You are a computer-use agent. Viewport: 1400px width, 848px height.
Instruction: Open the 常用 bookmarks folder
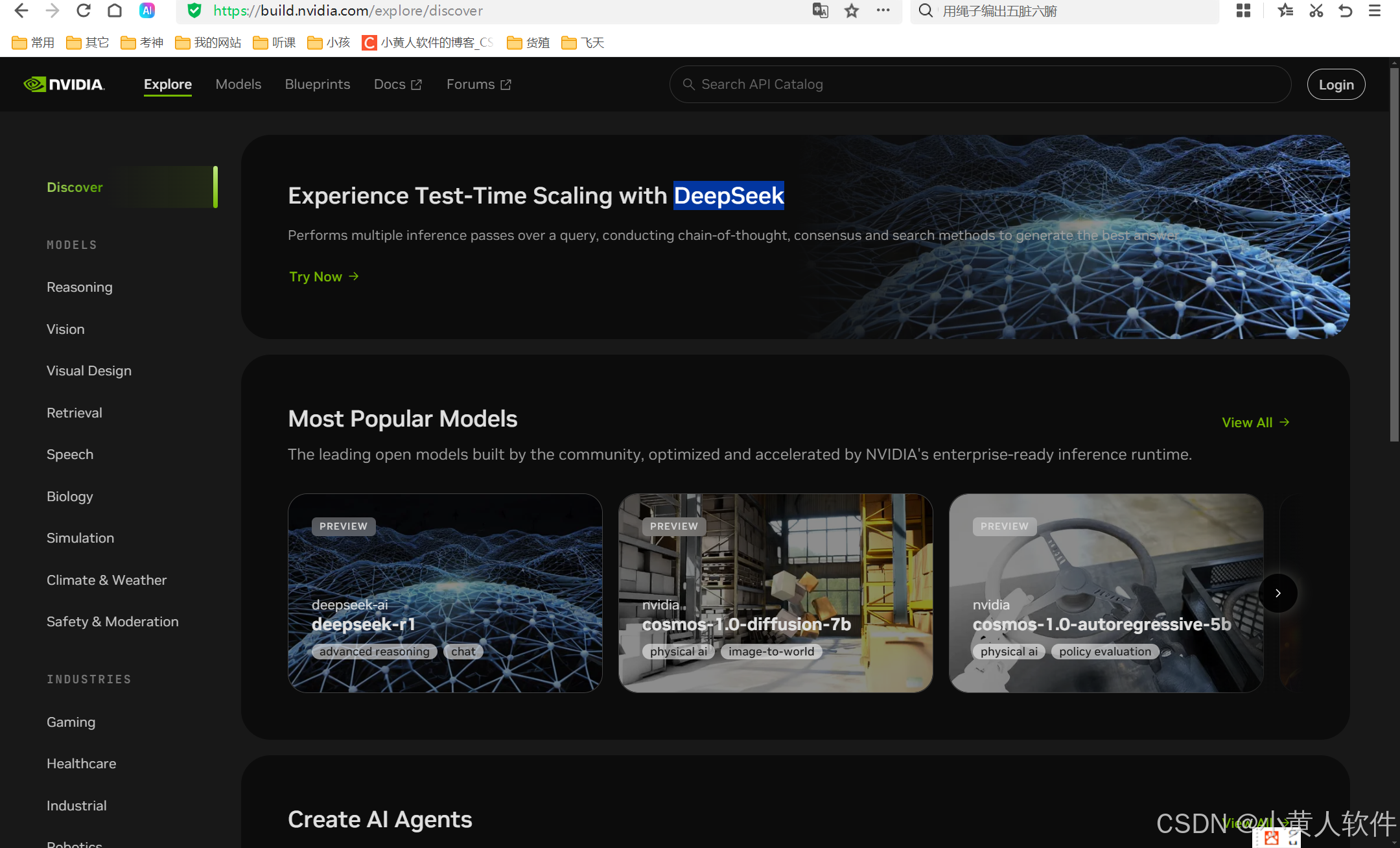[x=34, y=43]
